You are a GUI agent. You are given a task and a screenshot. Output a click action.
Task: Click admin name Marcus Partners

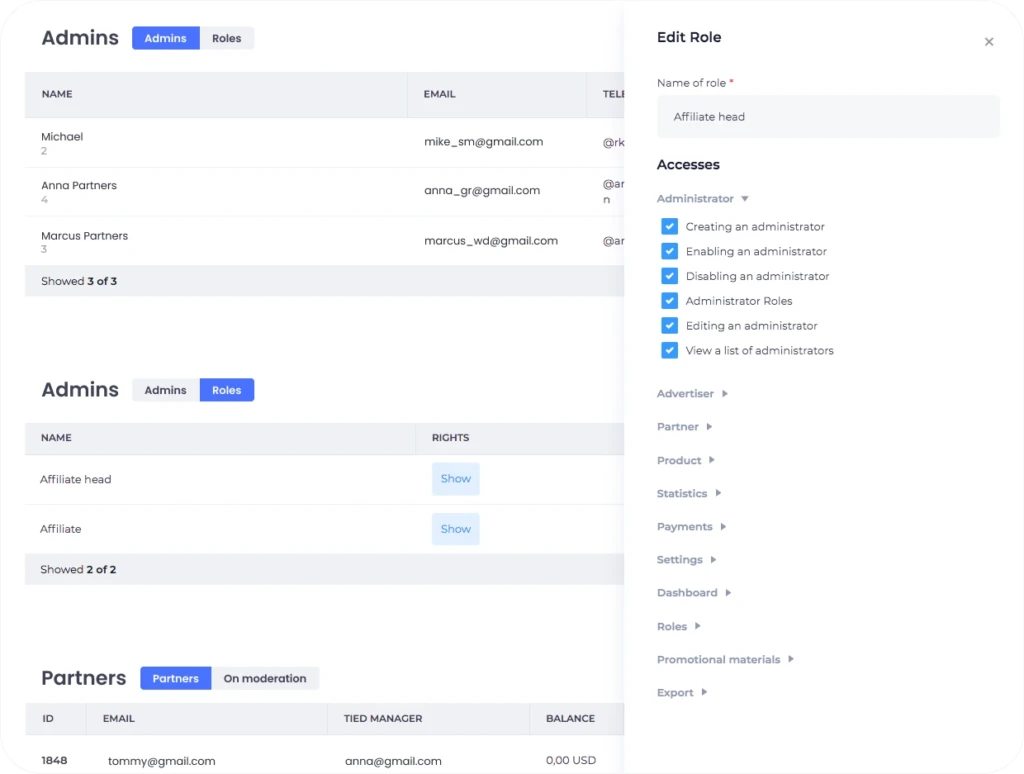tap(84, 236)
